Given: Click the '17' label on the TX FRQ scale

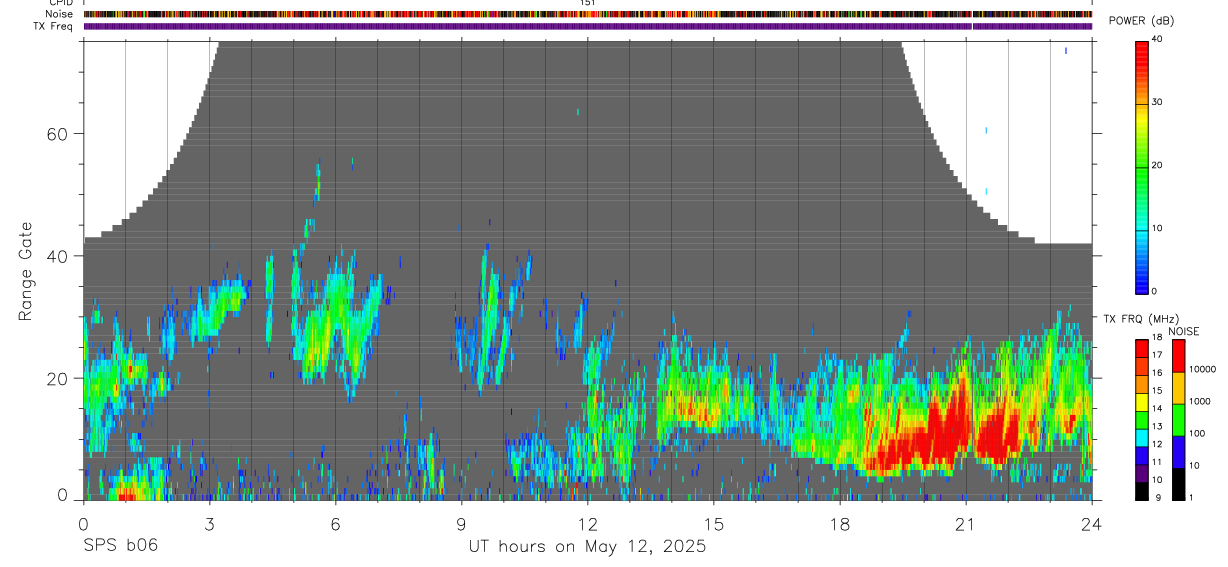Looking at the screenshot, I should point(1157,355).
